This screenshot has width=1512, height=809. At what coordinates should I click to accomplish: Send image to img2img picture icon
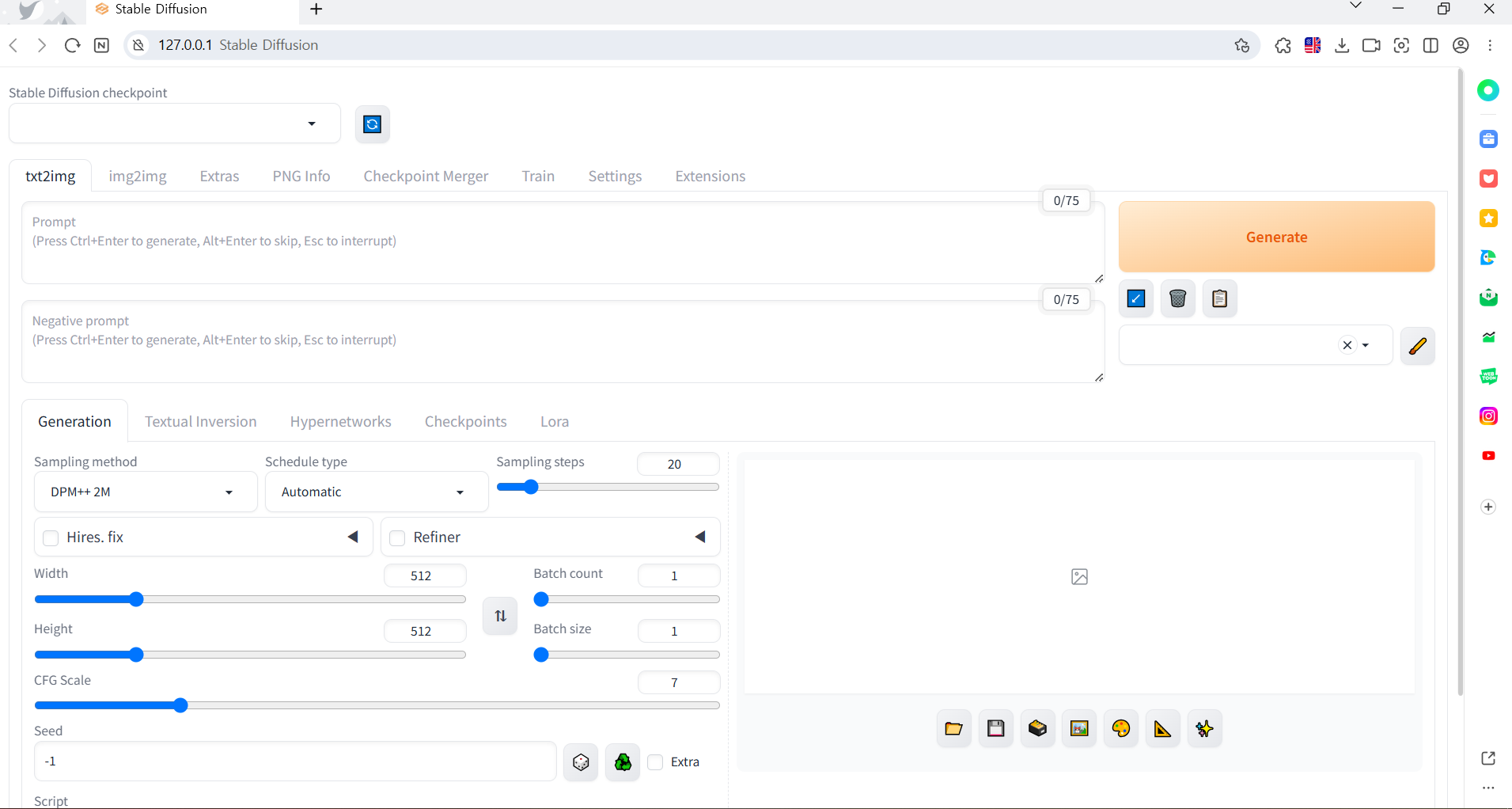coord(1079,728)
